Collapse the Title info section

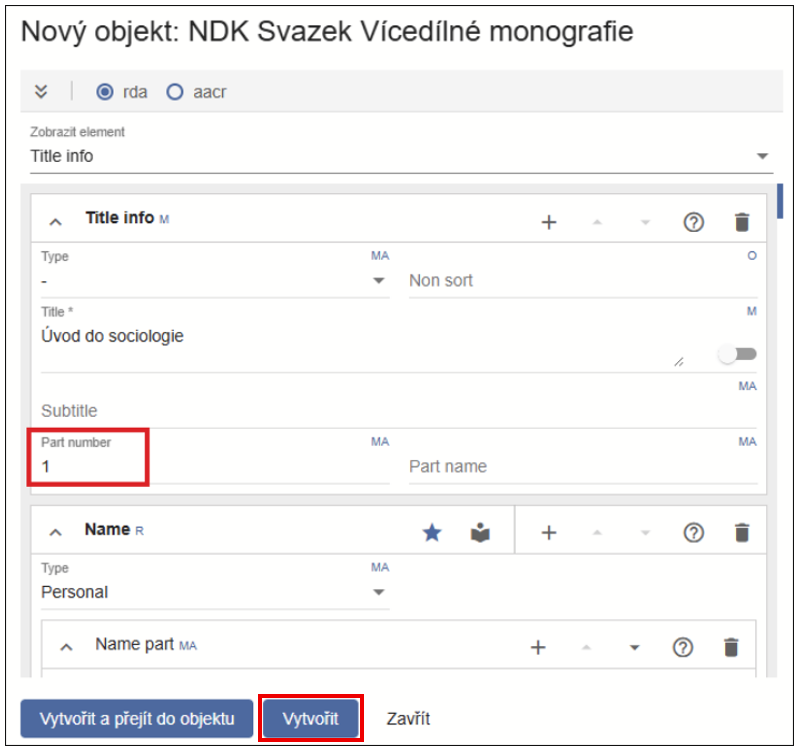tap(56, 221)
